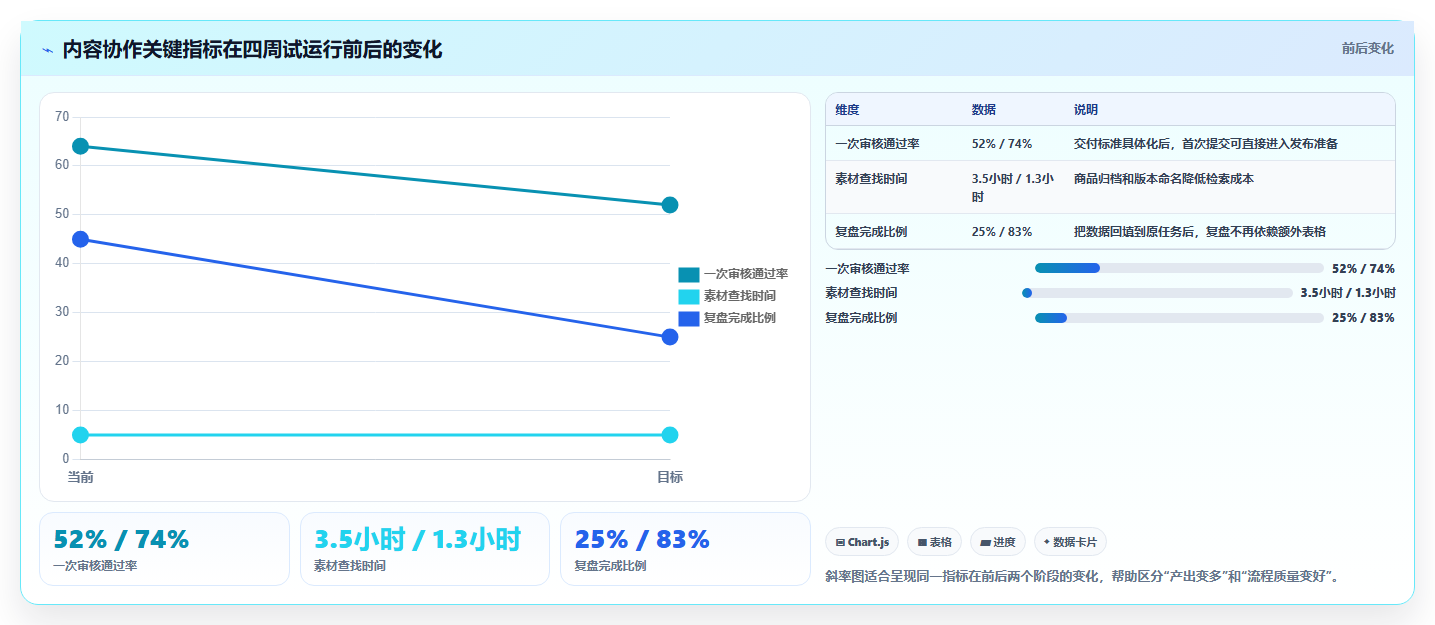Screen dimensions: 1435x625
Task: Select 复盘完成比例 data point at 目标
Action: (x=670, y=337)
